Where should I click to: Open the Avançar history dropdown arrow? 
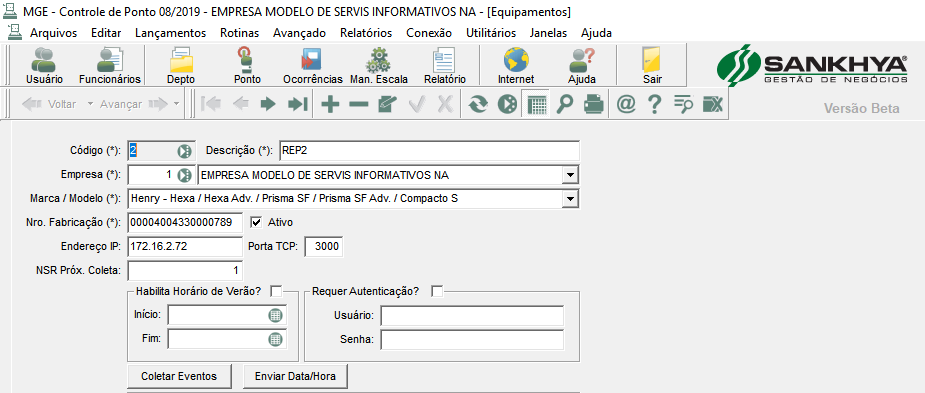click(x=176, y=104)
